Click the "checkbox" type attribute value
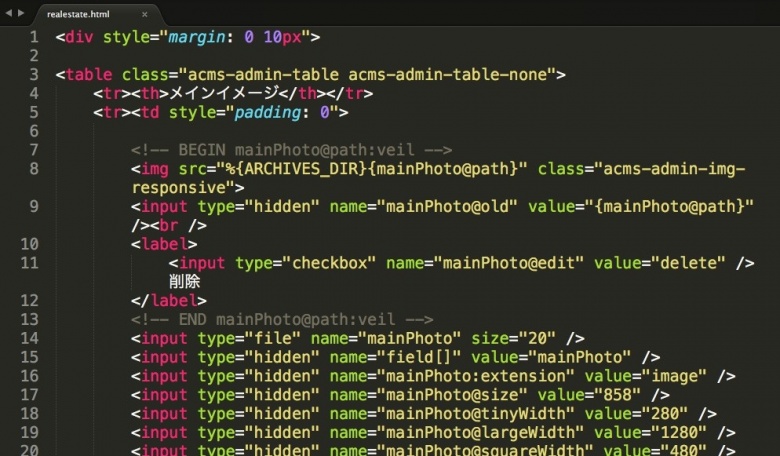This screenshot has width=780, height=456. [328, 263]
